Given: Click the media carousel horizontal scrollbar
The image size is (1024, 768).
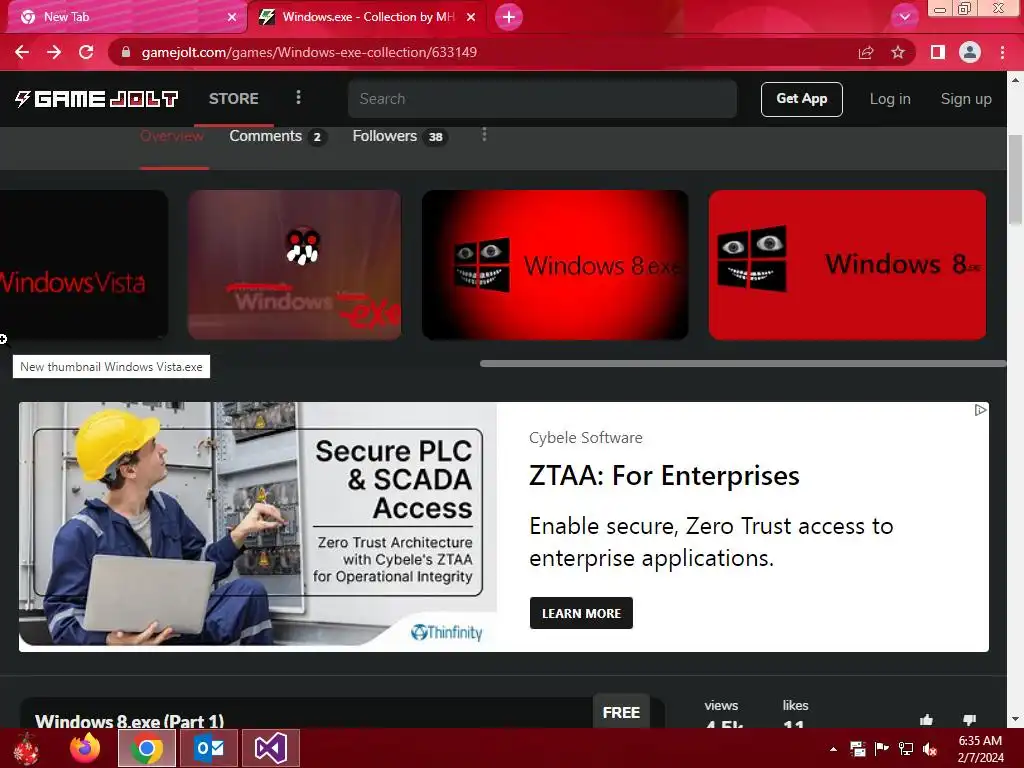Looking at the screenshot, I should tap(743, 363).
